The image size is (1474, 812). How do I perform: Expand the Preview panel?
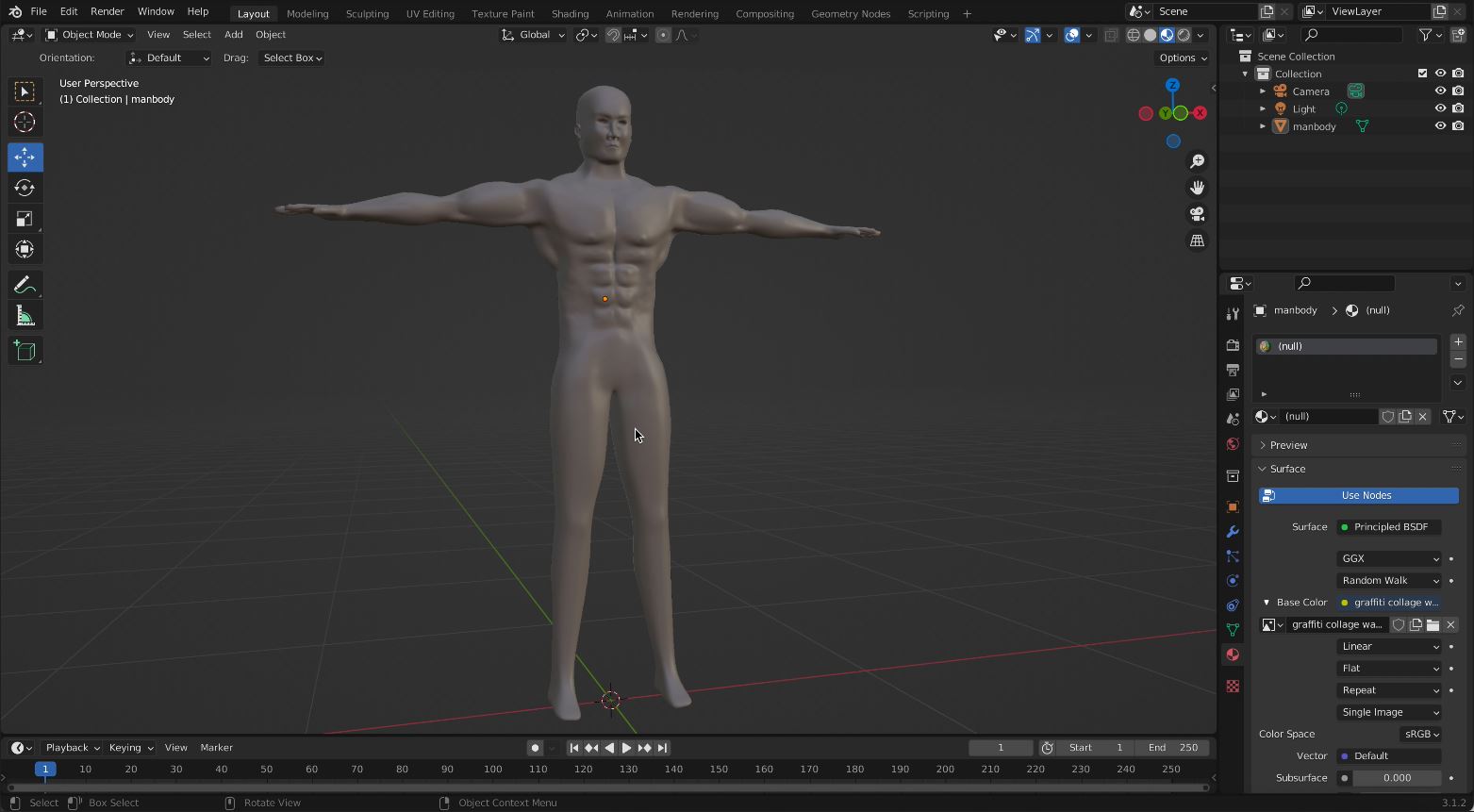click(x=1288, y=445)
